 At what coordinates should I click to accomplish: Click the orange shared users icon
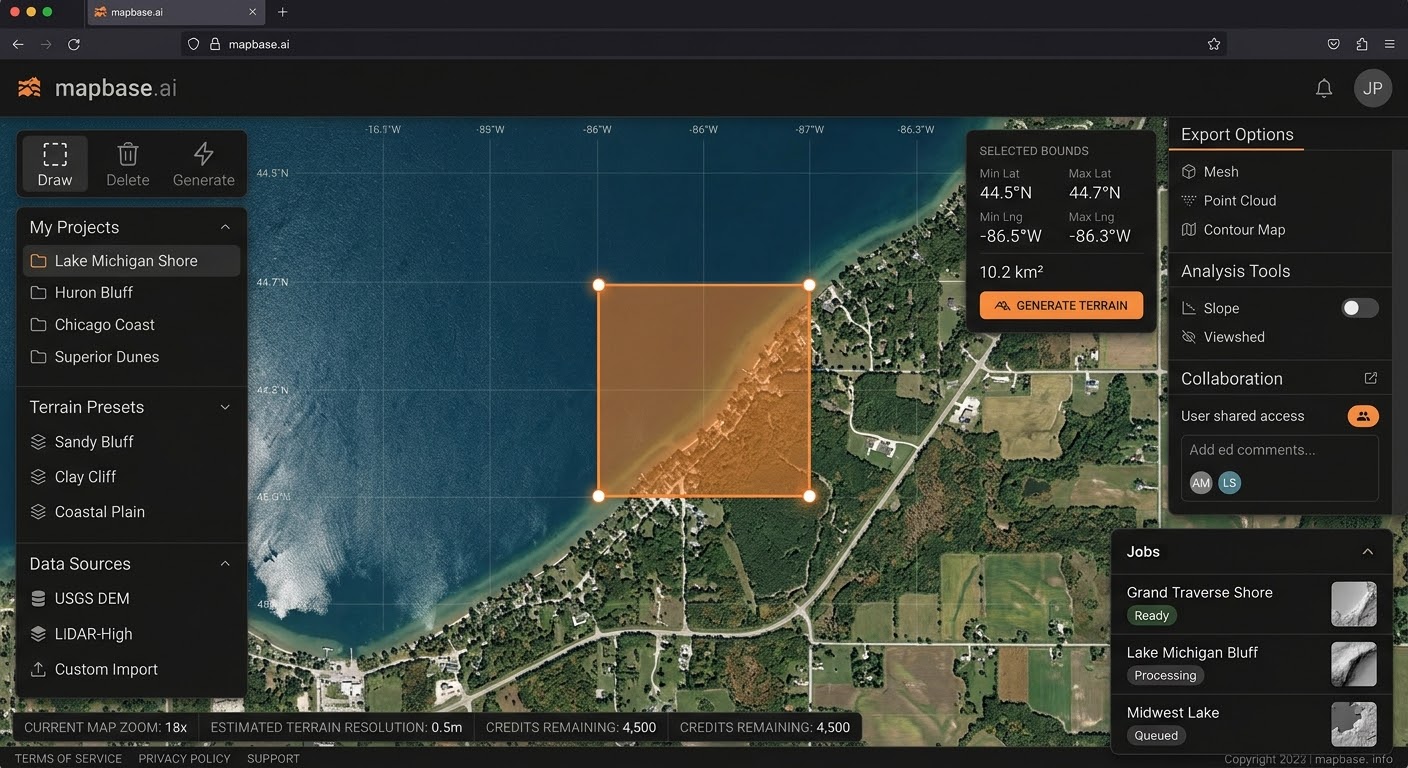(x=1363, y=416)
